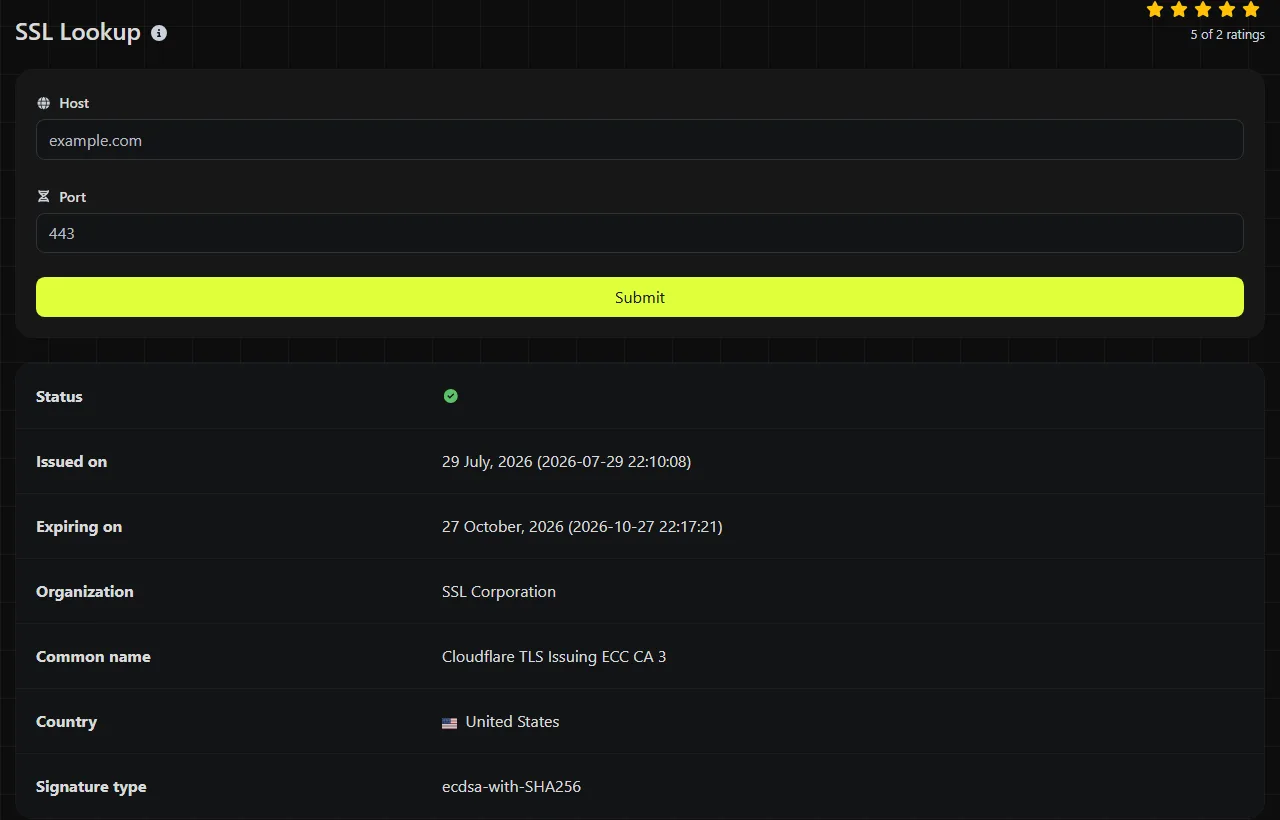The width and height of the screenshot is (1280, 820).
Task: Click the green status checkmark icon
Action: tap(450, 396)
